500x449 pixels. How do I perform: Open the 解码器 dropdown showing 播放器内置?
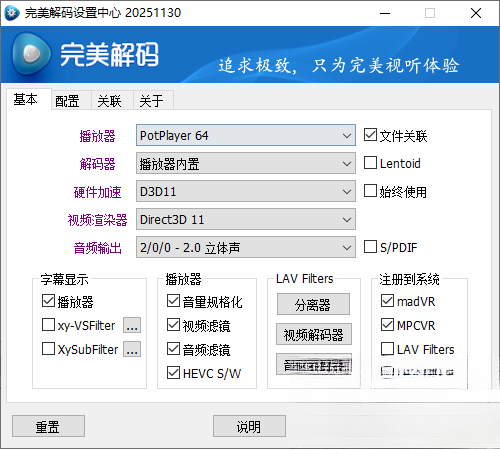pyautogui.click(x=246, y=163)
